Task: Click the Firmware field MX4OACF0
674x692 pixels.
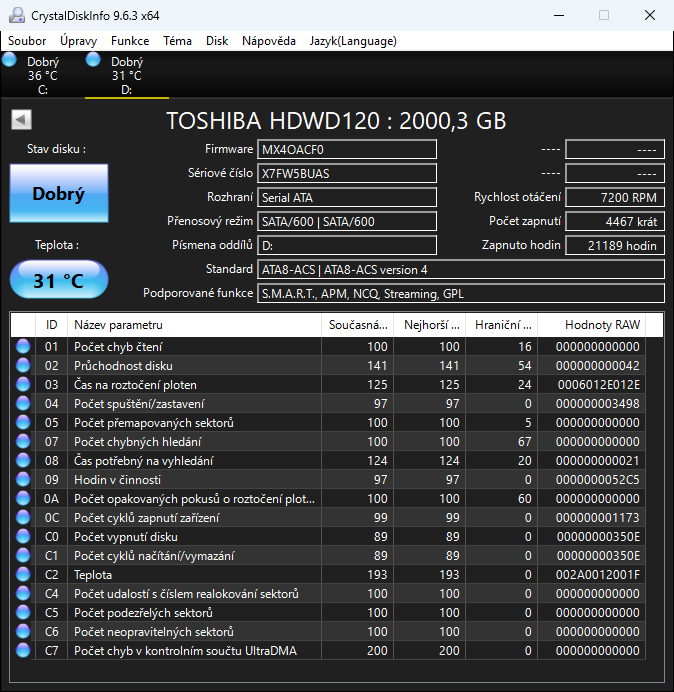Action: [x=347, y=150]
